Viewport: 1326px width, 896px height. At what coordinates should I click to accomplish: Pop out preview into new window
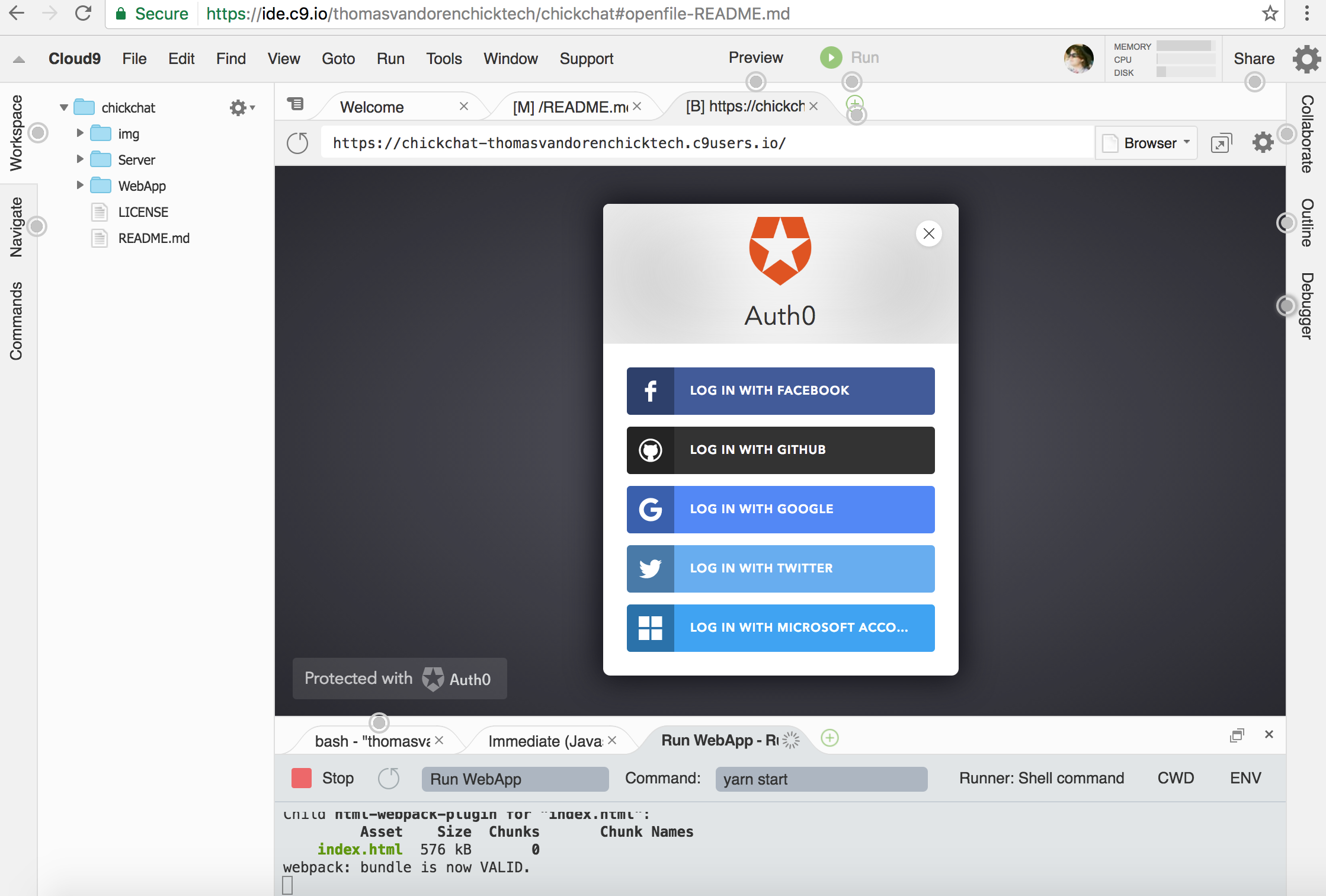point(1221,143)
